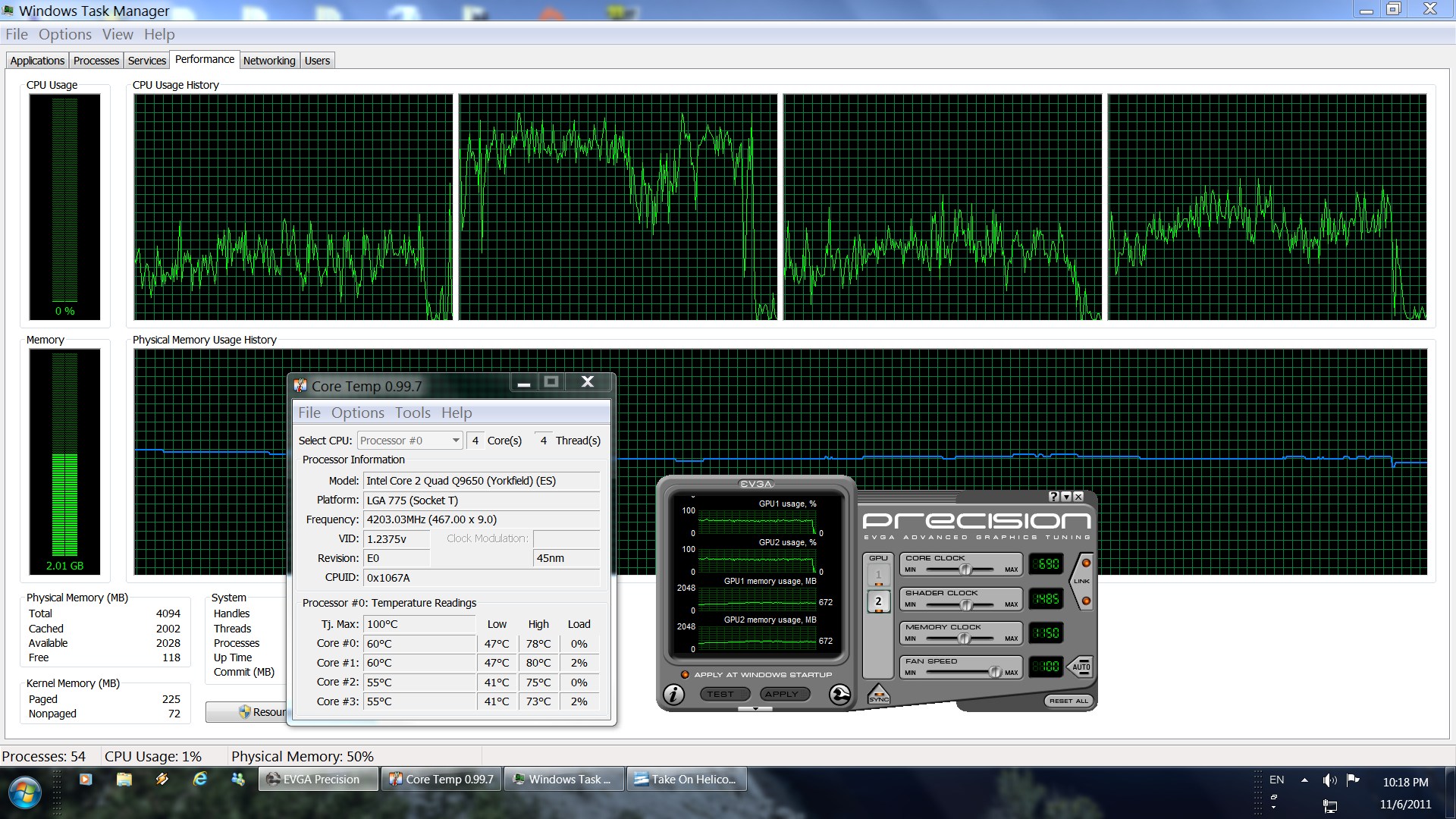
Task: Switch to the Processes tab
Action: [96, 61]
